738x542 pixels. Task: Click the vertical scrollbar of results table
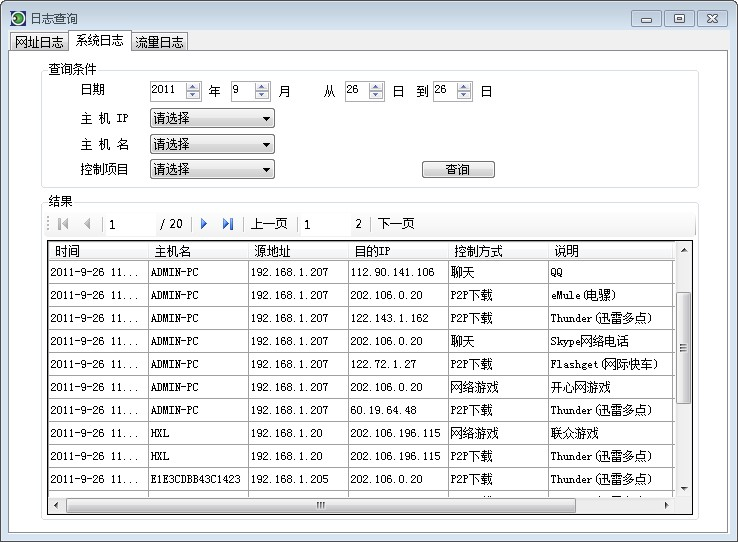(684, 347)
